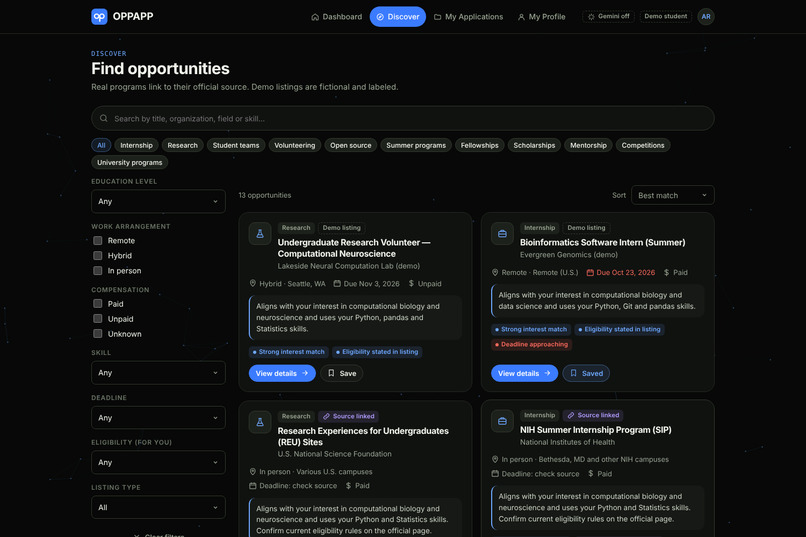
Task: Click location pin beside Hybrid · Seattle, WA
Action: [x=253, y=284]
